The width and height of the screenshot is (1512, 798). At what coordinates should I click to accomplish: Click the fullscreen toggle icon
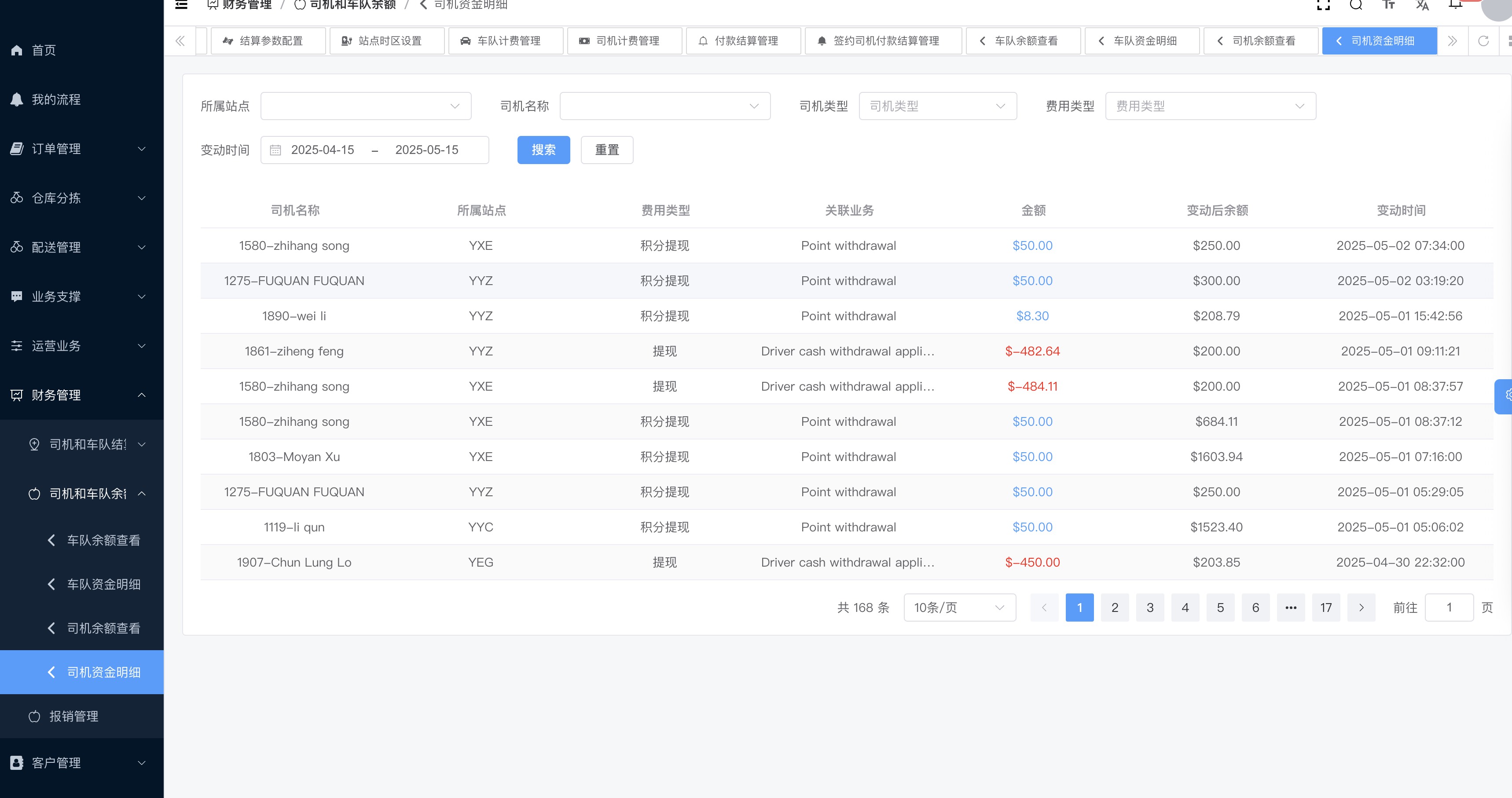1324,5
